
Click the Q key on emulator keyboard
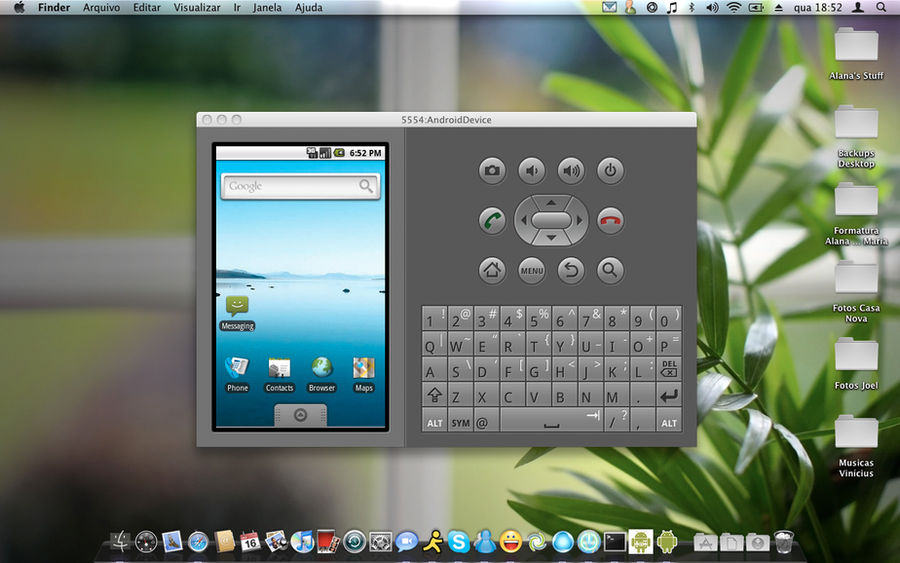point(435,344)
